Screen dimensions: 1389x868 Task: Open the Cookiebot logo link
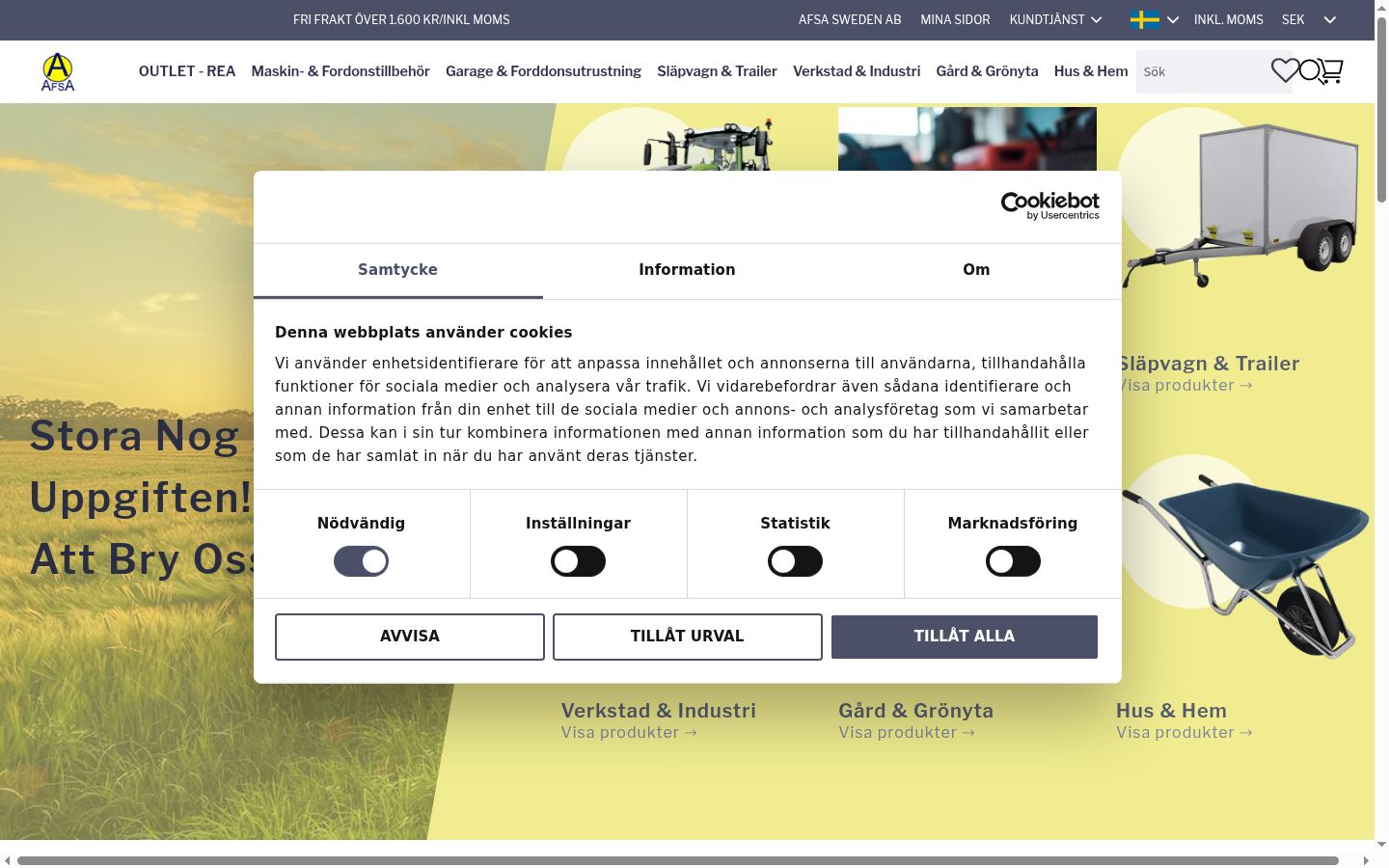1050,205
